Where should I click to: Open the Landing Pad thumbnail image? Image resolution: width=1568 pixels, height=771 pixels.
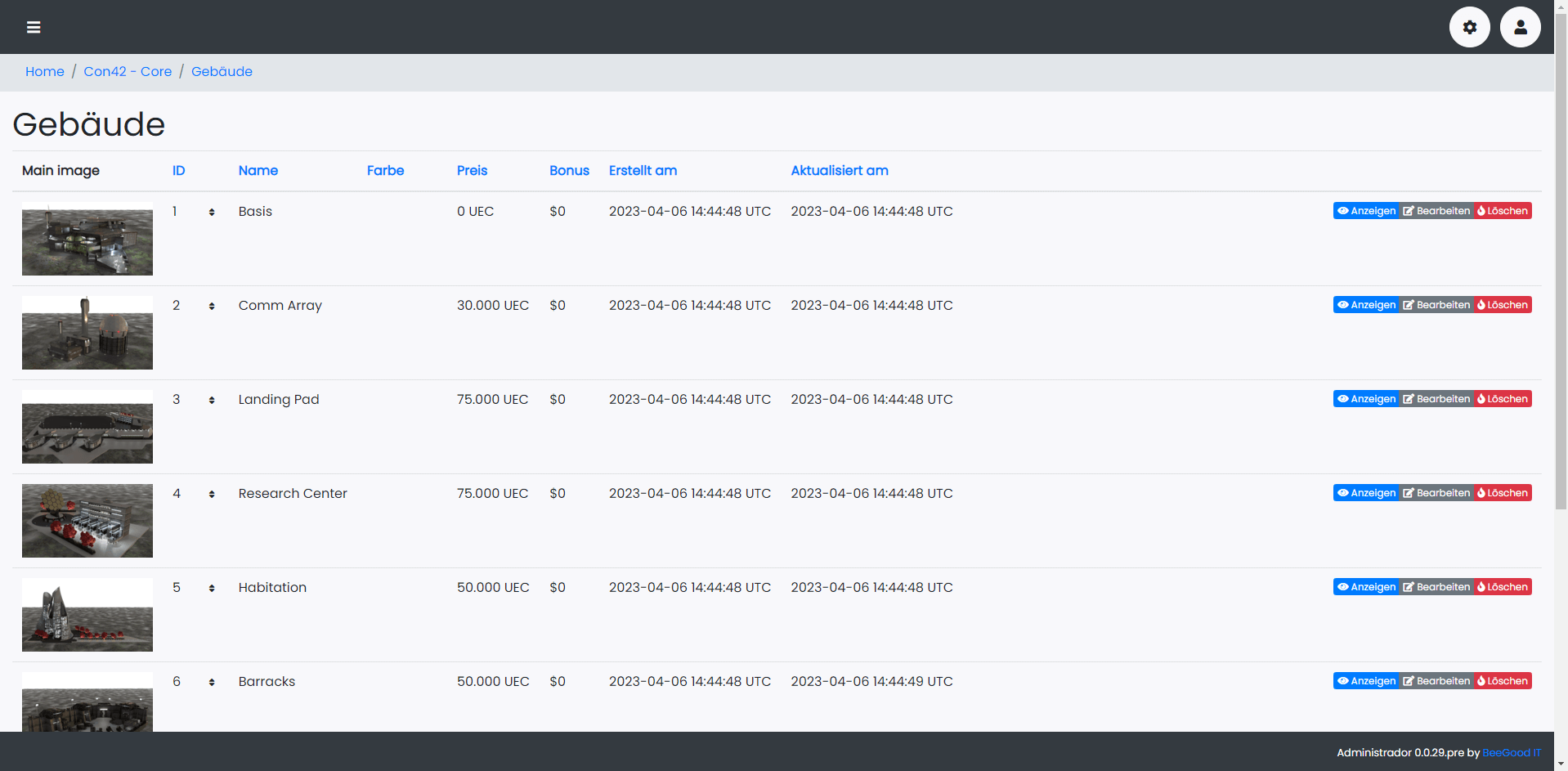coord(87,427)
